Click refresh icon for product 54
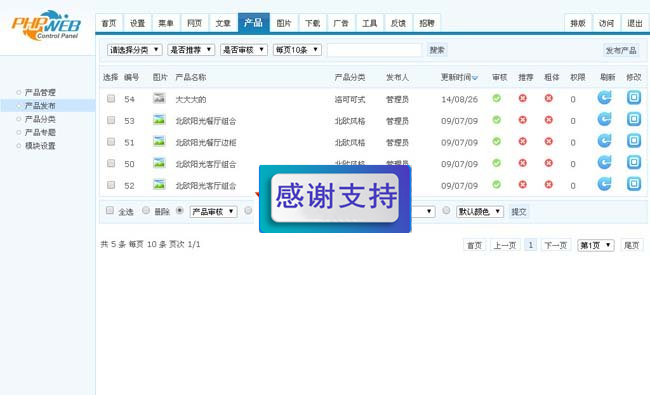 click(604, 98)
